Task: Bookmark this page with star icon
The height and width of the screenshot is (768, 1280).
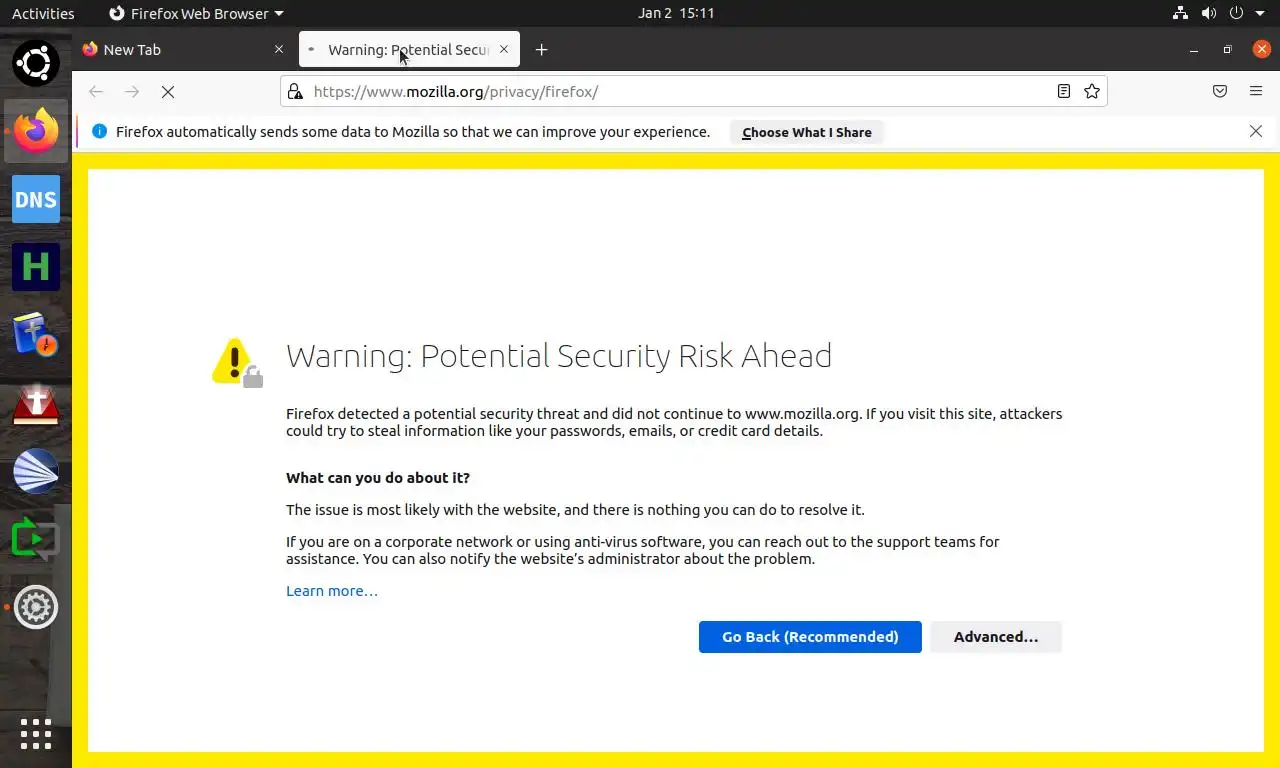Action: coord(1092,92)
